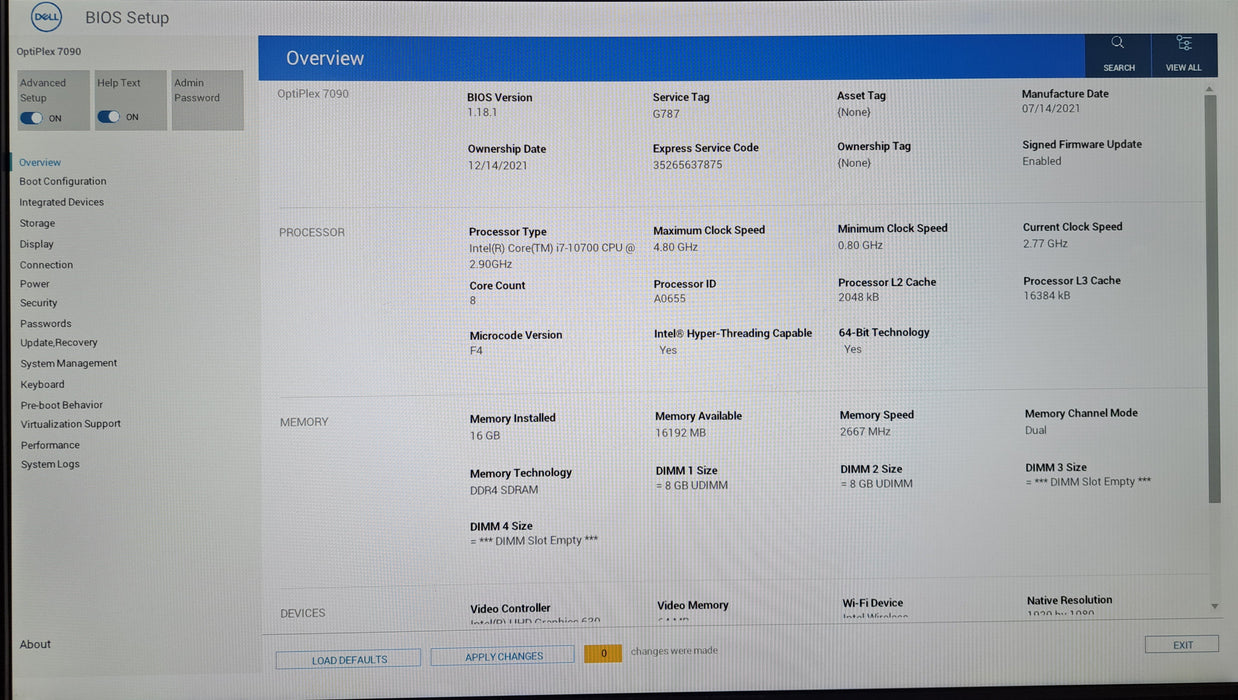The image size is (1238, 700).
Task: Go to Passwords section
Action: click(x=46, y=324)
